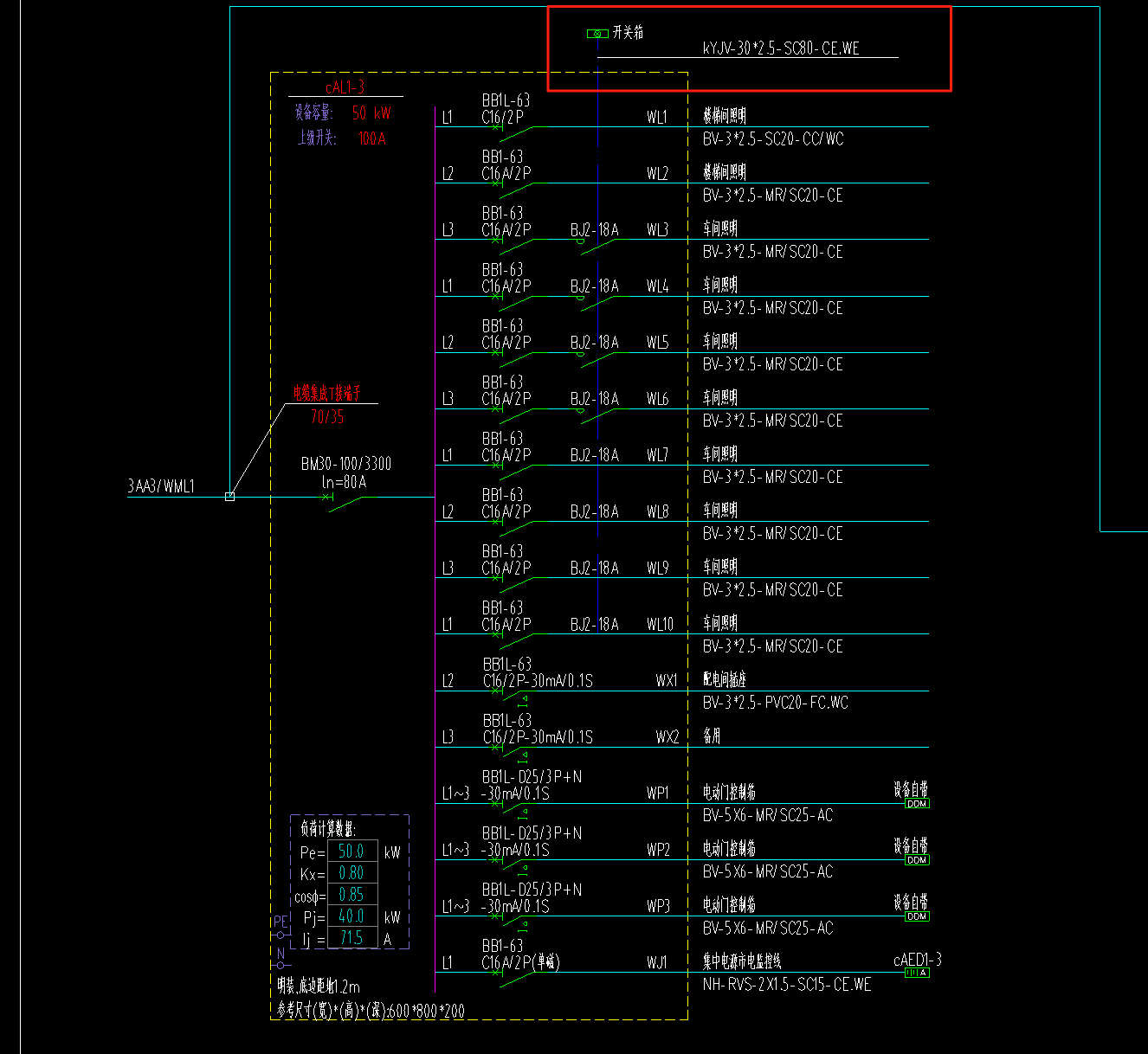
Task: Click the WX1 residual-current breaker symbol
Action: (513, 697)
